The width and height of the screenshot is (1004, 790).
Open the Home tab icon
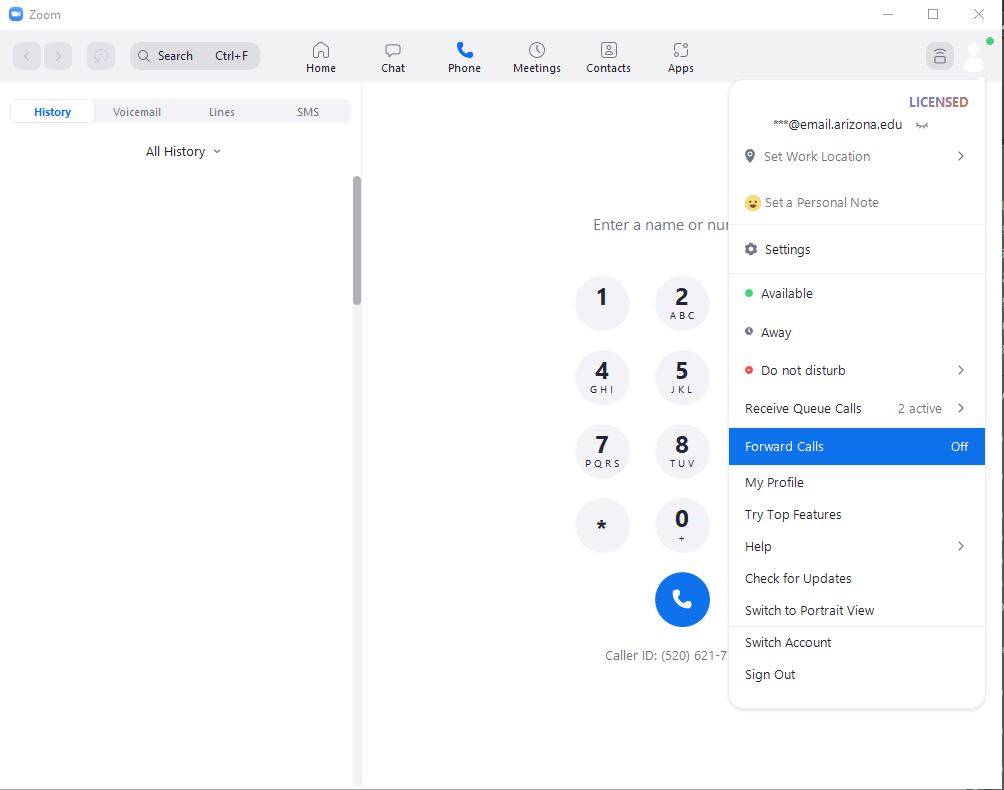[x=321, y=50]
